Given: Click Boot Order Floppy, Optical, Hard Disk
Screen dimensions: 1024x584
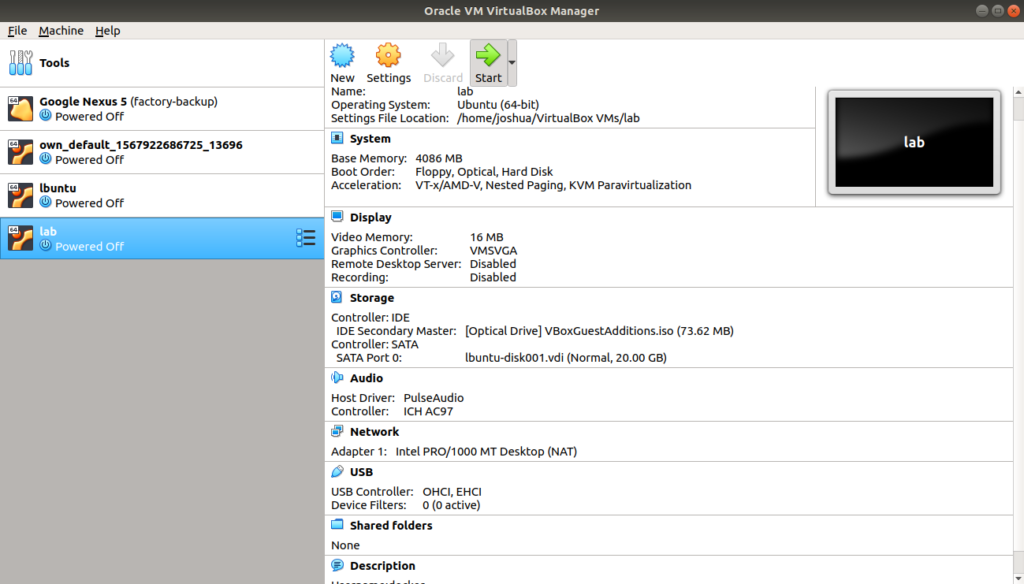Looking at the screenshot, I should tap(484, 172).
